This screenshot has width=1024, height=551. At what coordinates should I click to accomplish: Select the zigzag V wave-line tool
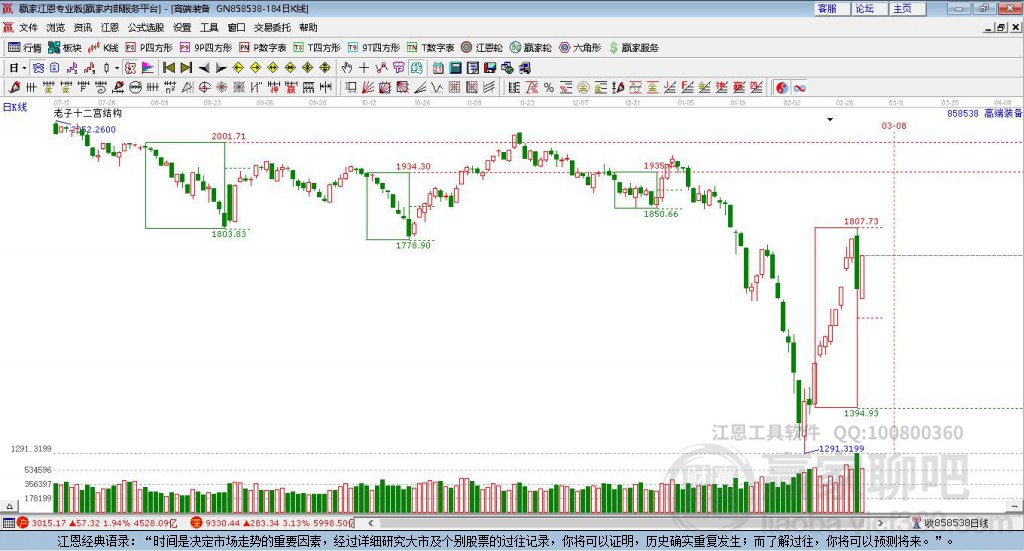437,87
